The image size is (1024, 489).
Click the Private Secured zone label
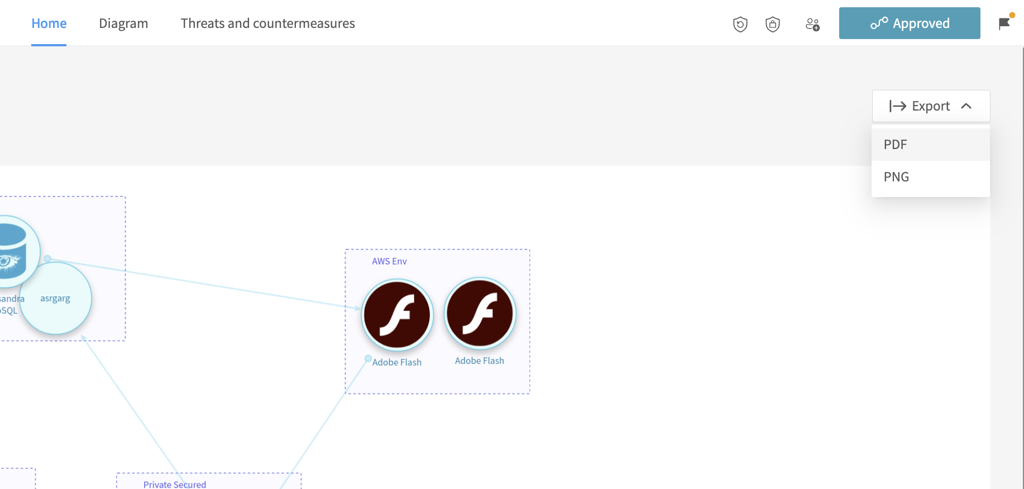tap(175, 484)
